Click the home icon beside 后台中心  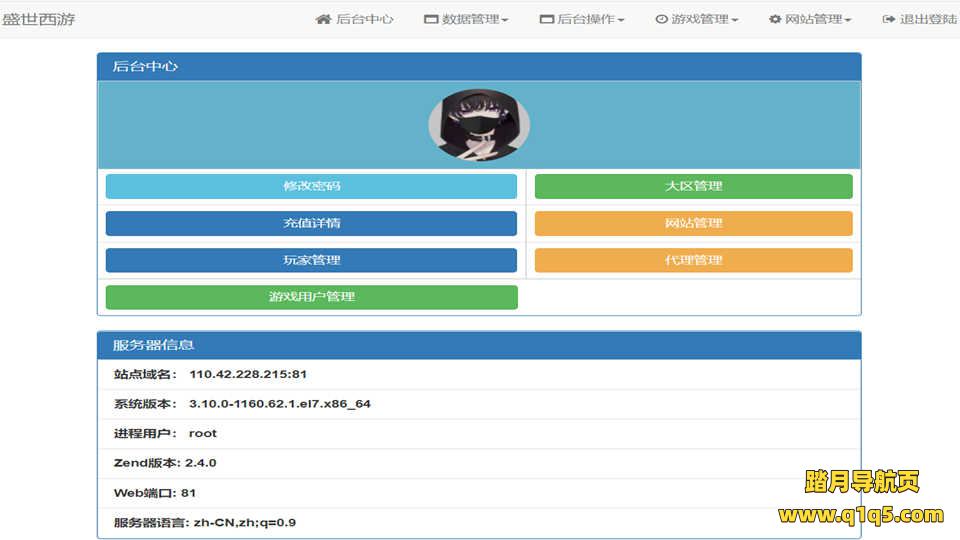[323, 19]
